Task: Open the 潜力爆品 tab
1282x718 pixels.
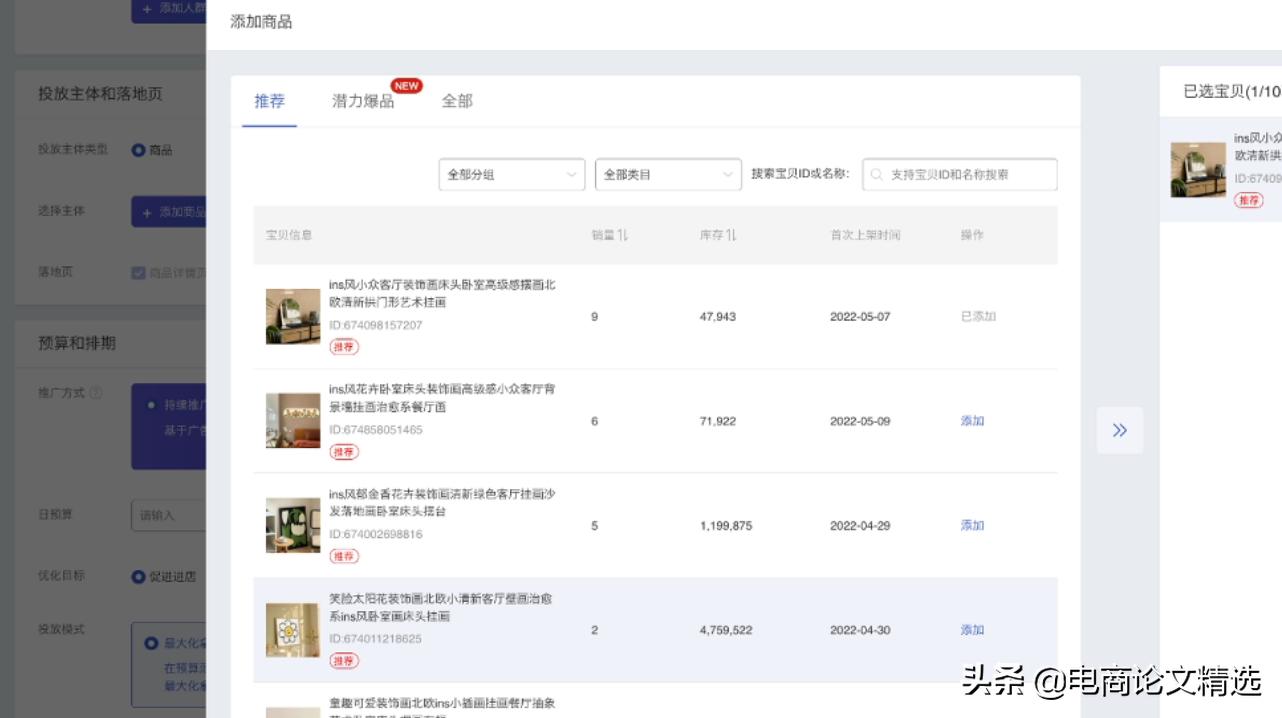Action: pyautogui.click(x=362, y=101)
